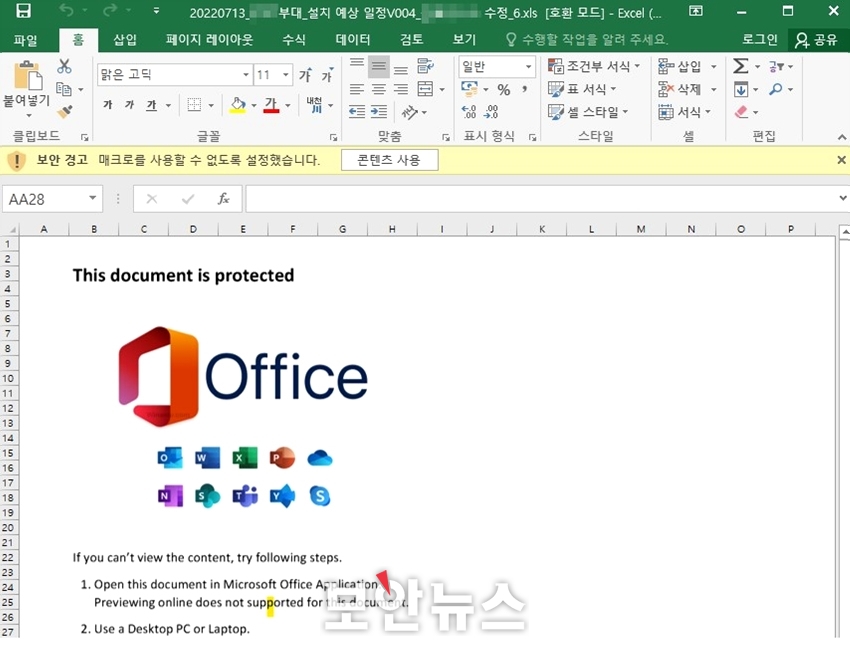The height and width of the screenshot is (646, 850).
Task: Decrease the cell indent
Action: (x=357, y=112)
